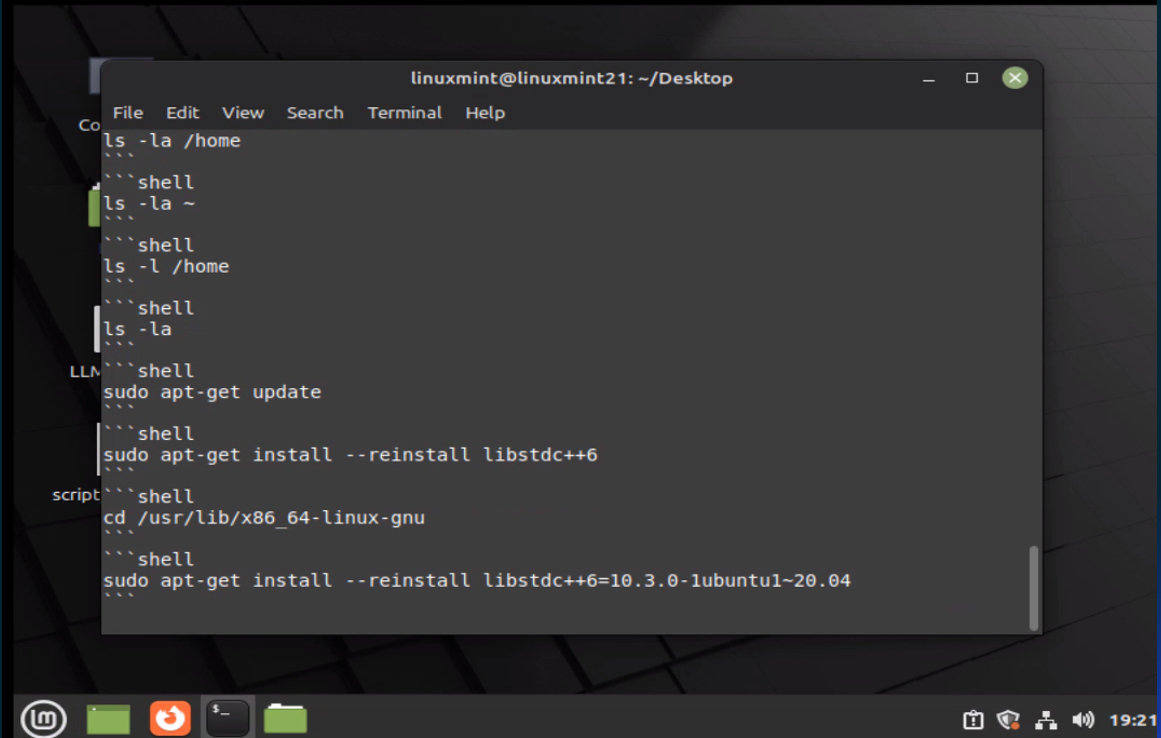Image resolution: width=1161 pixels, height=738 pixels.
Task: Open the network connections tray icon
Action: point(1045,719)
